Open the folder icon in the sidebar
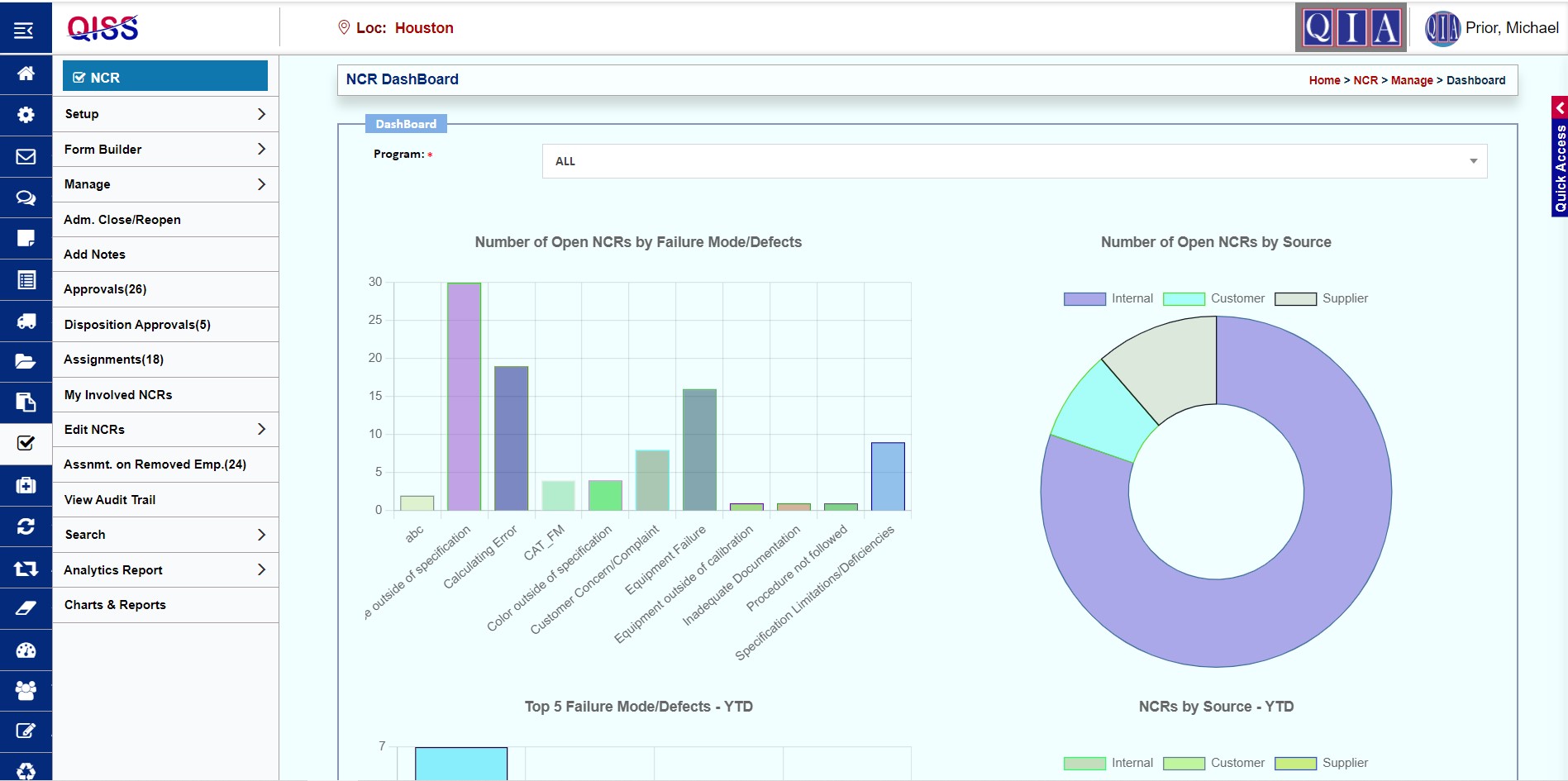 pyautogui.click(x=25, y=361)
